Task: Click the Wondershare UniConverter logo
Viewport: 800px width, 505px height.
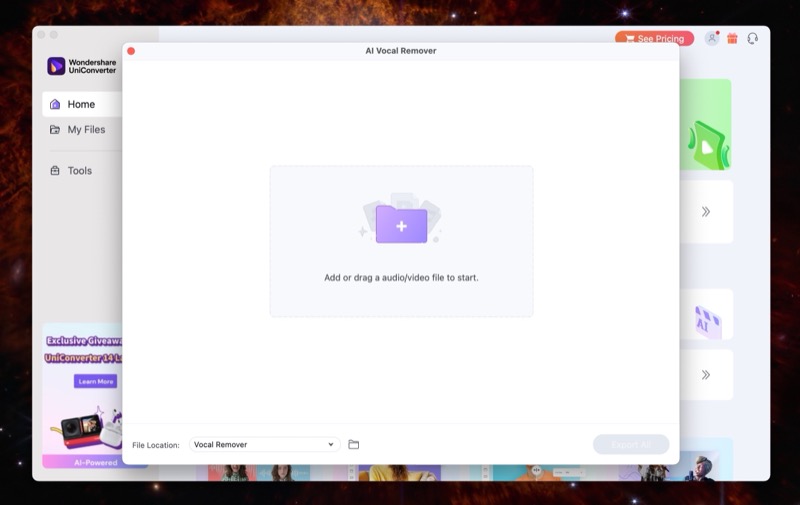Action: [x=82, y=66]
